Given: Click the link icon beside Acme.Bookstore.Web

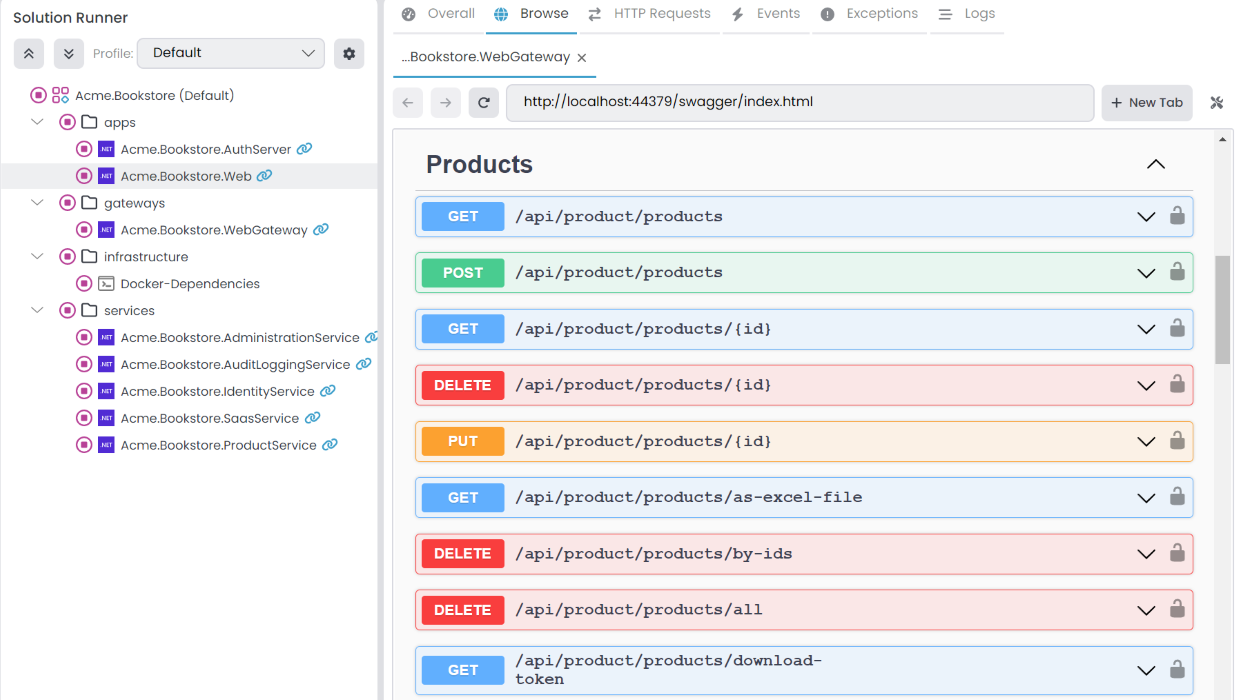Looking at the screenshot, I should [263, 175].
